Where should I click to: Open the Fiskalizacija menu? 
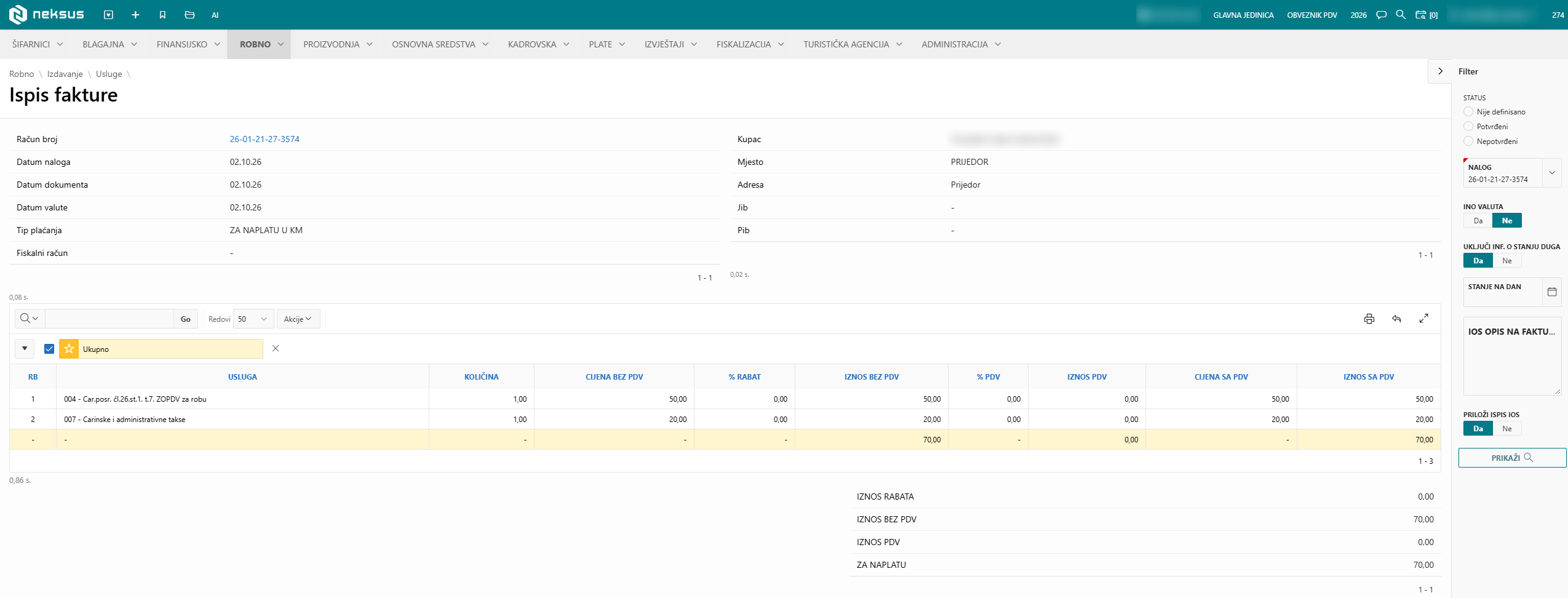pyautogui.click(x=750, y=44)
